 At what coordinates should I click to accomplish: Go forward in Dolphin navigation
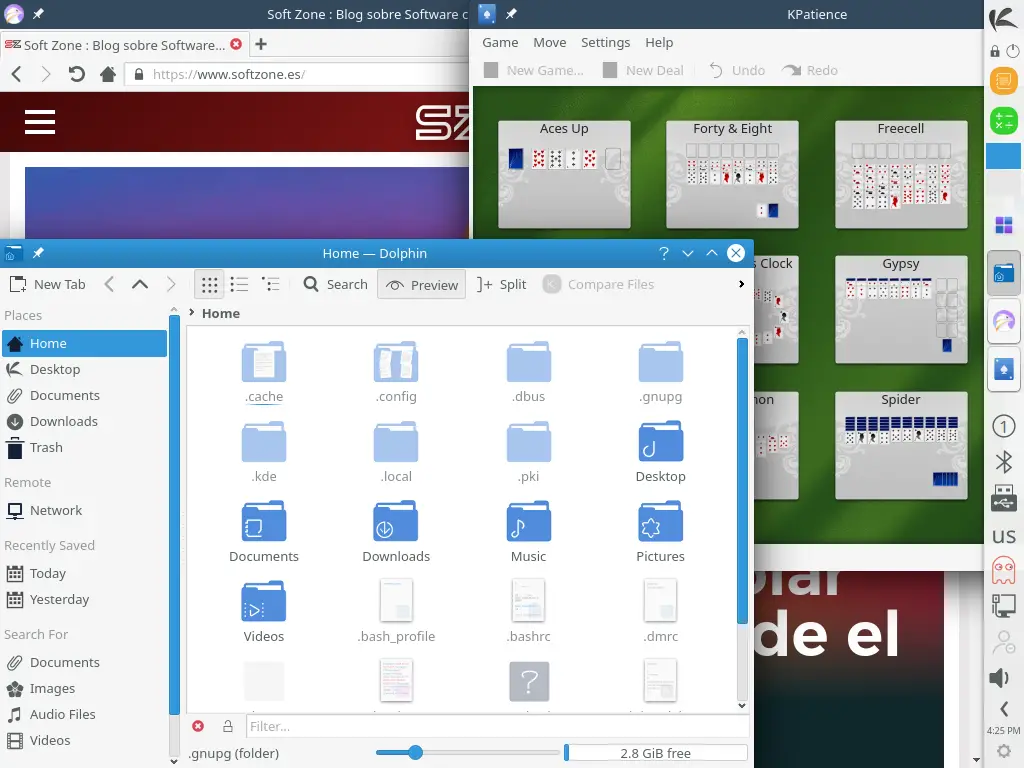[170, 285]
